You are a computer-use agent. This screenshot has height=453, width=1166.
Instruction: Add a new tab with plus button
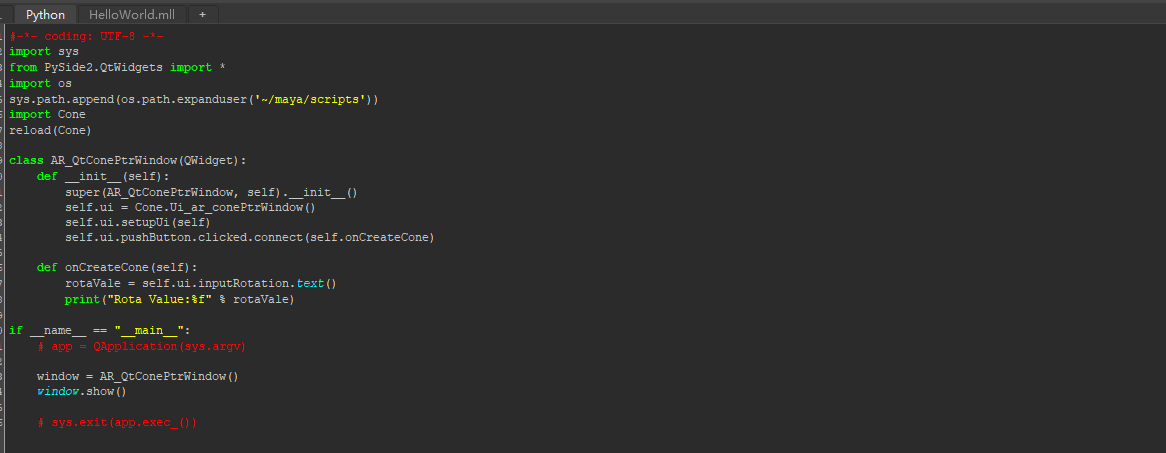click(x=202, y=14)
